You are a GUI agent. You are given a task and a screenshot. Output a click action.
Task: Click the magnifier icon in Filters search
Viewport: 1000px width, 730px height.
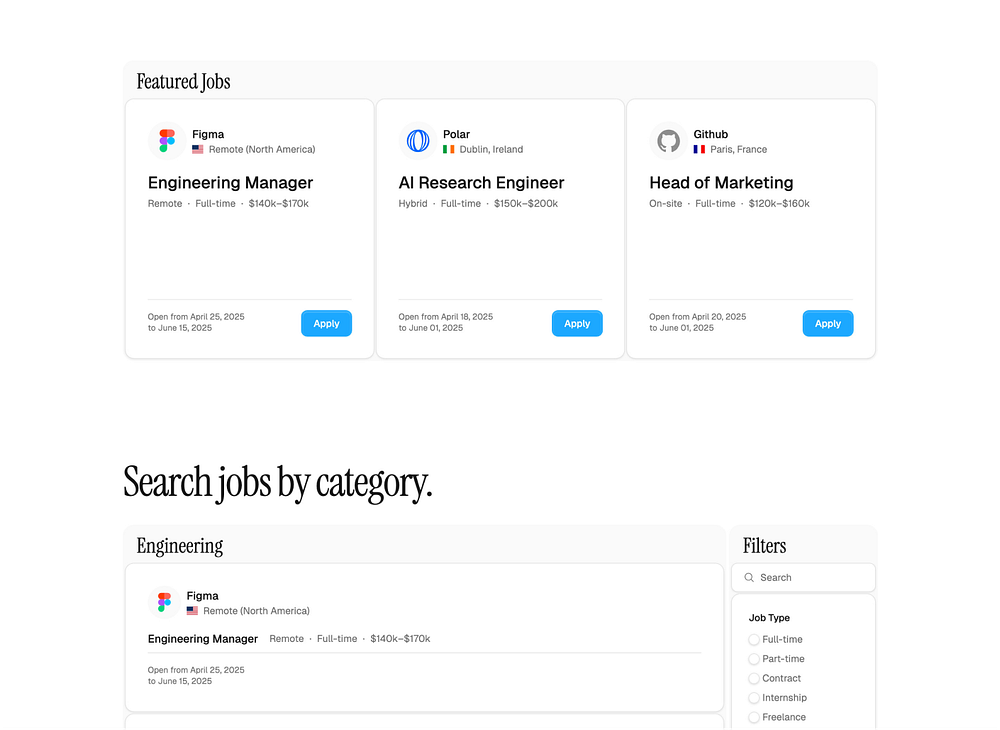749,578
